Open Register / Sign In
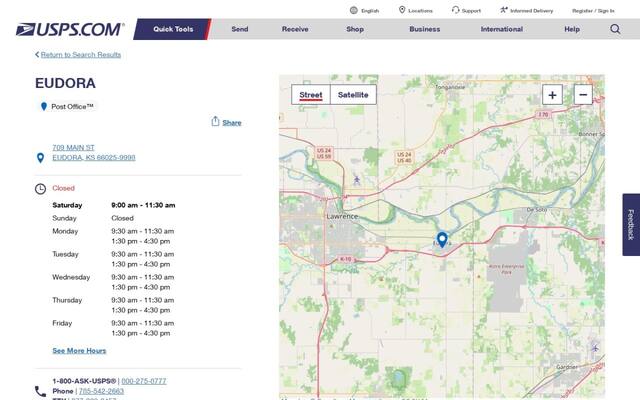640x400 pixels. tap(593, 11)
